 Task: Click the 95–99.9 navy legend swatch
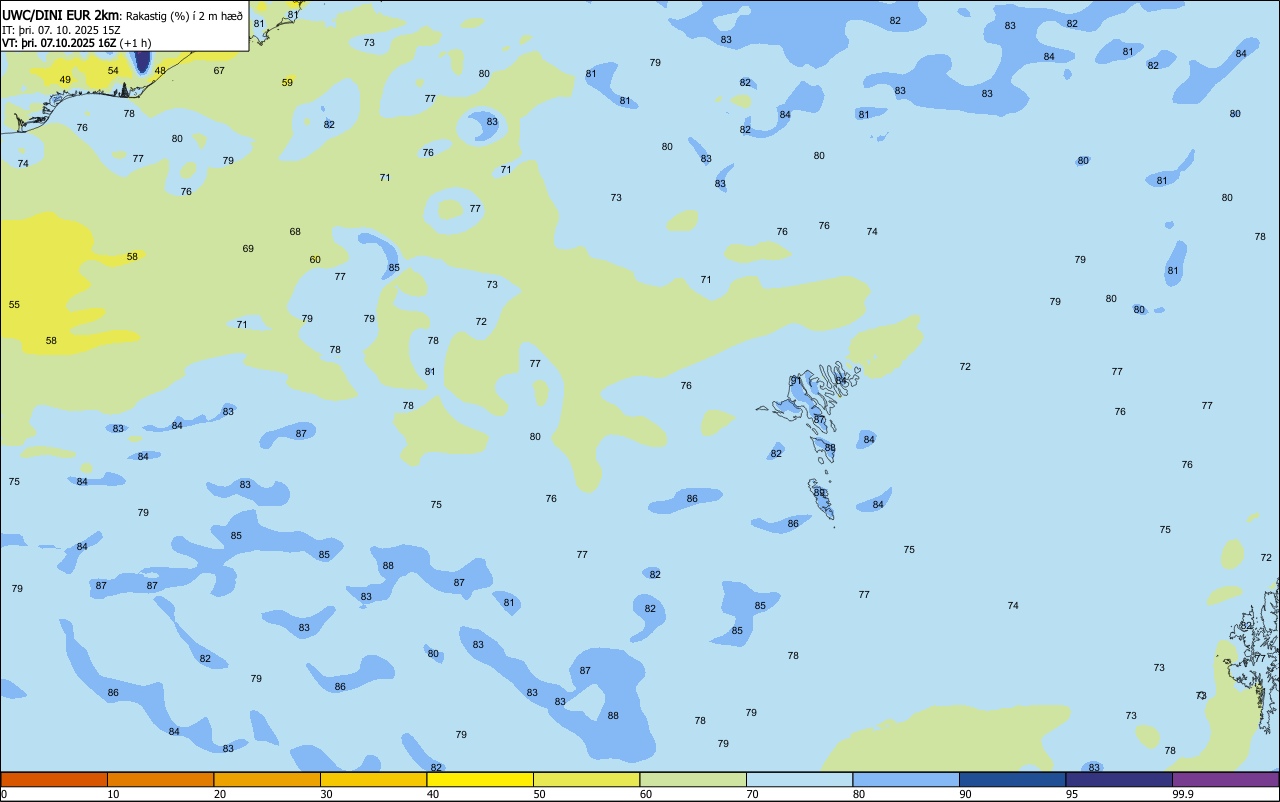[1119, 779]
